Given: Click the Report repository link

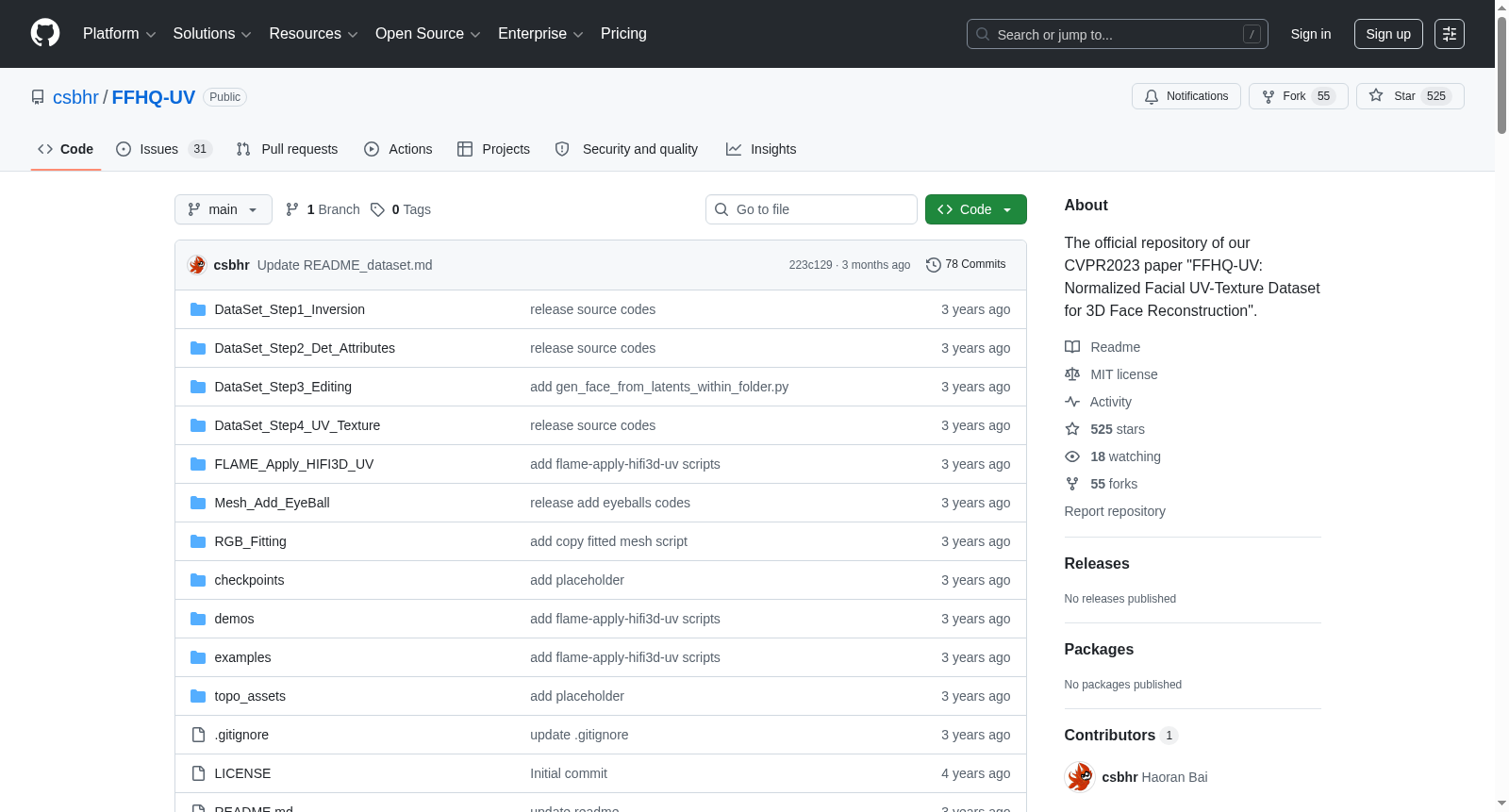Looking at the screenshot, I should [x=1115, y=511].
